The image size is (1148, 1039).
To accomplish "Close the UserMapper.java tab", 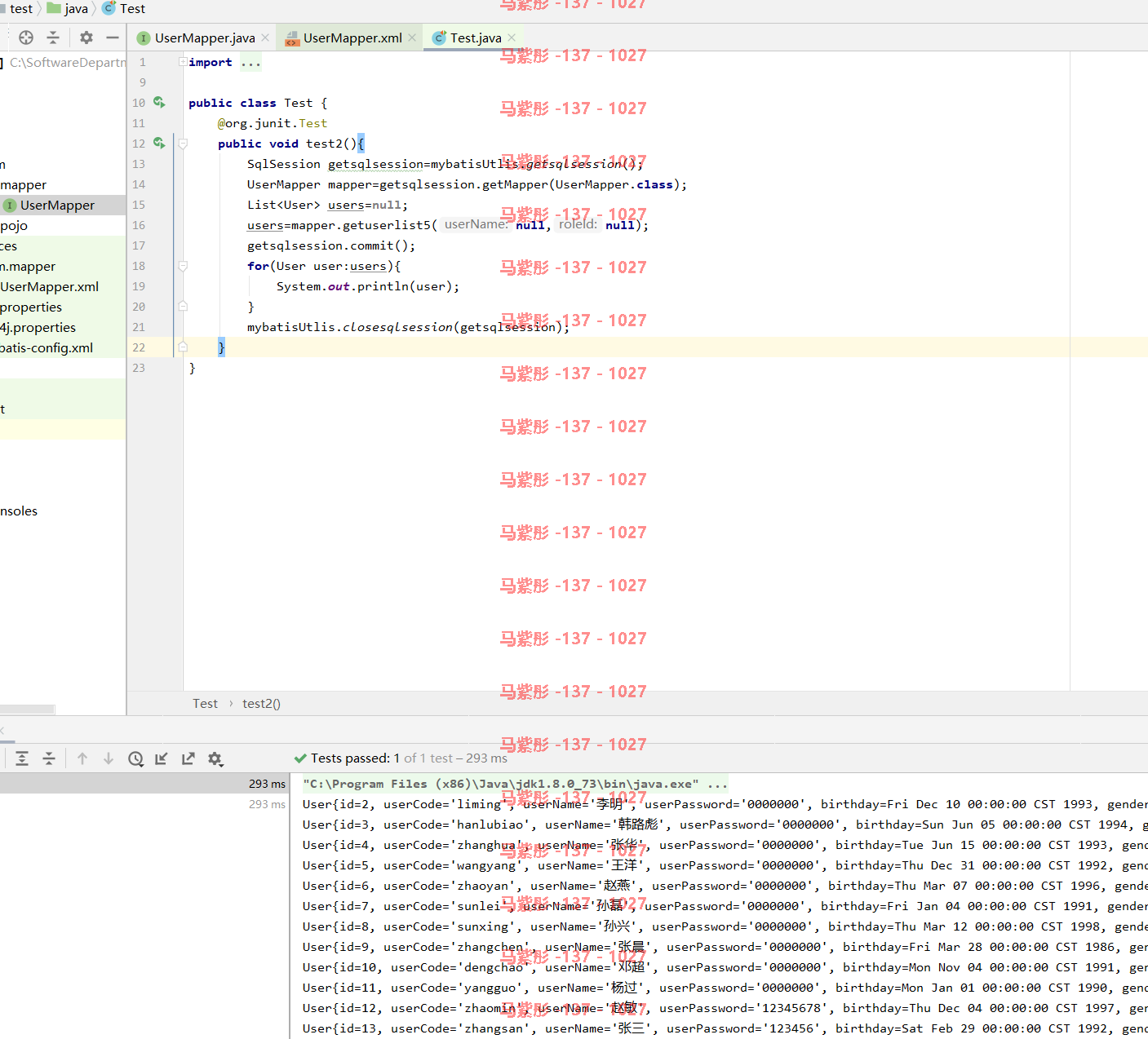I will pos(265,38).
